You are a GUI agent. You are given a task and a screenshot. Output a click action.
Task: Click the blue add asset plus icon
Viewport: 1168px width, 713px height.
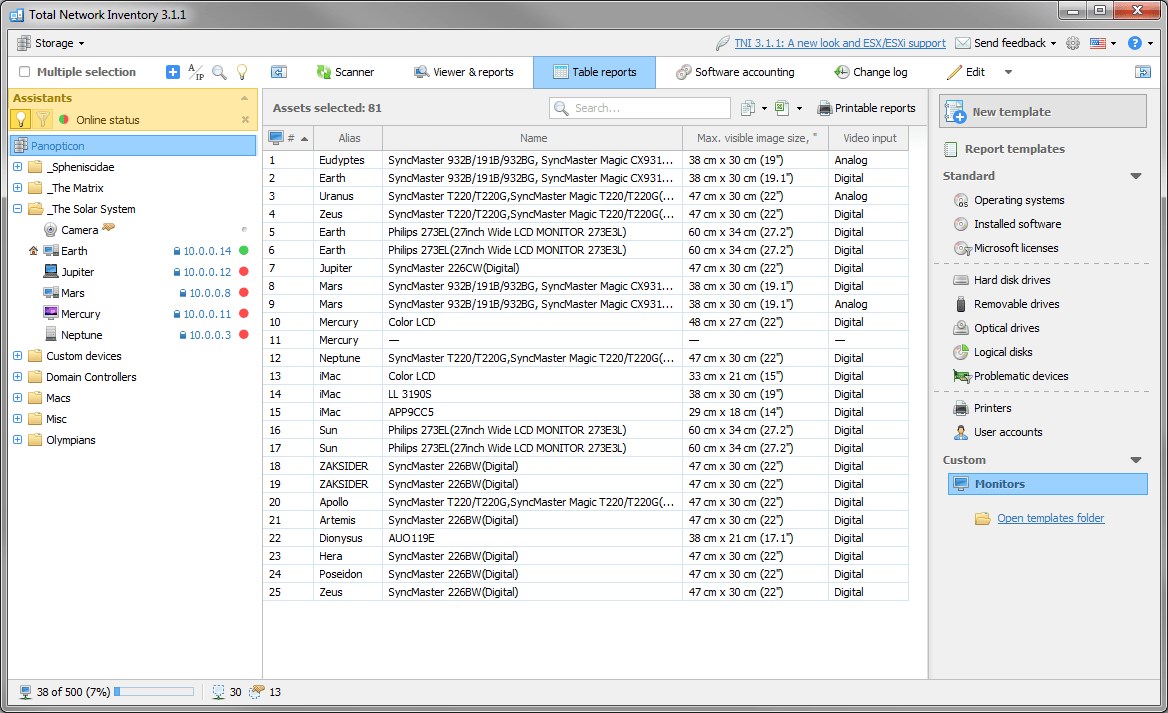coord(173,72)
